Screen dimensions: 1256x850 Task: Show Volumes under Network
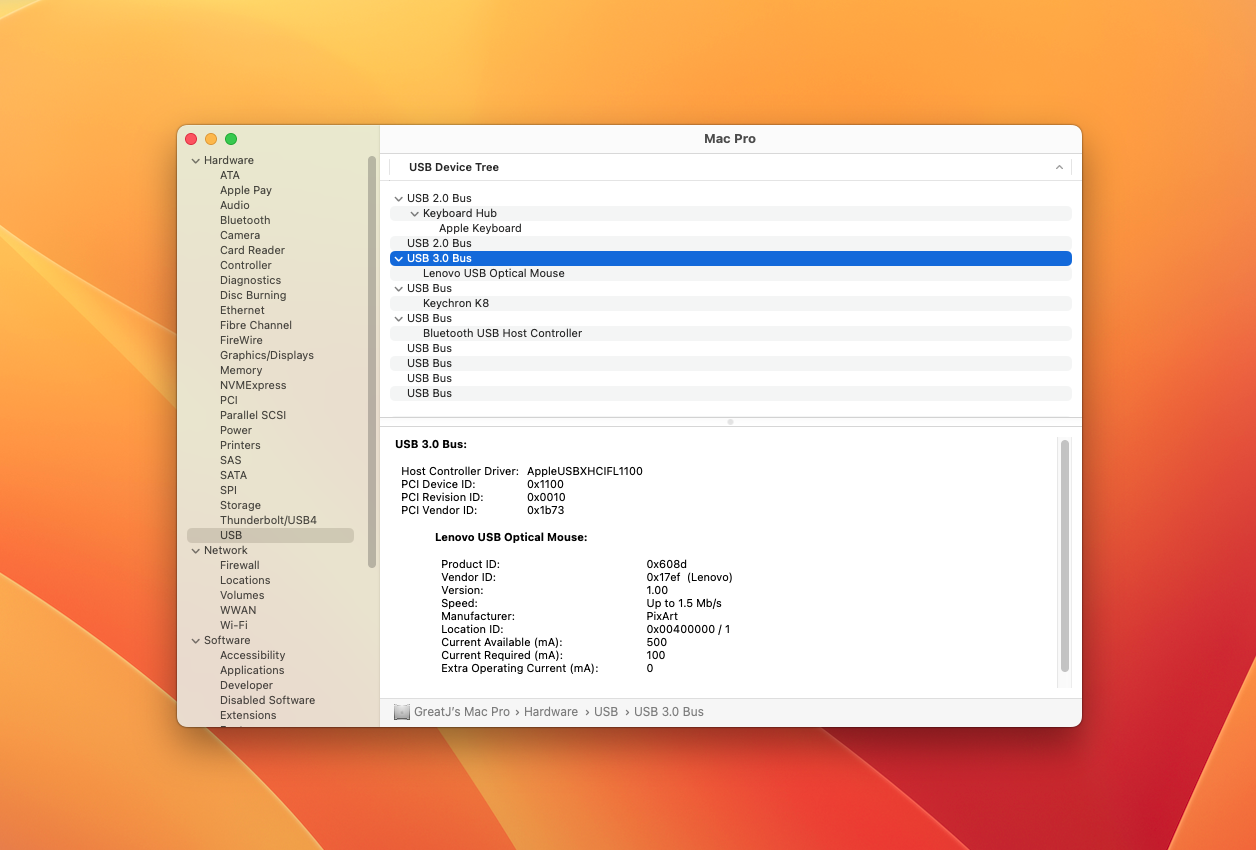[x=242, y=595]
